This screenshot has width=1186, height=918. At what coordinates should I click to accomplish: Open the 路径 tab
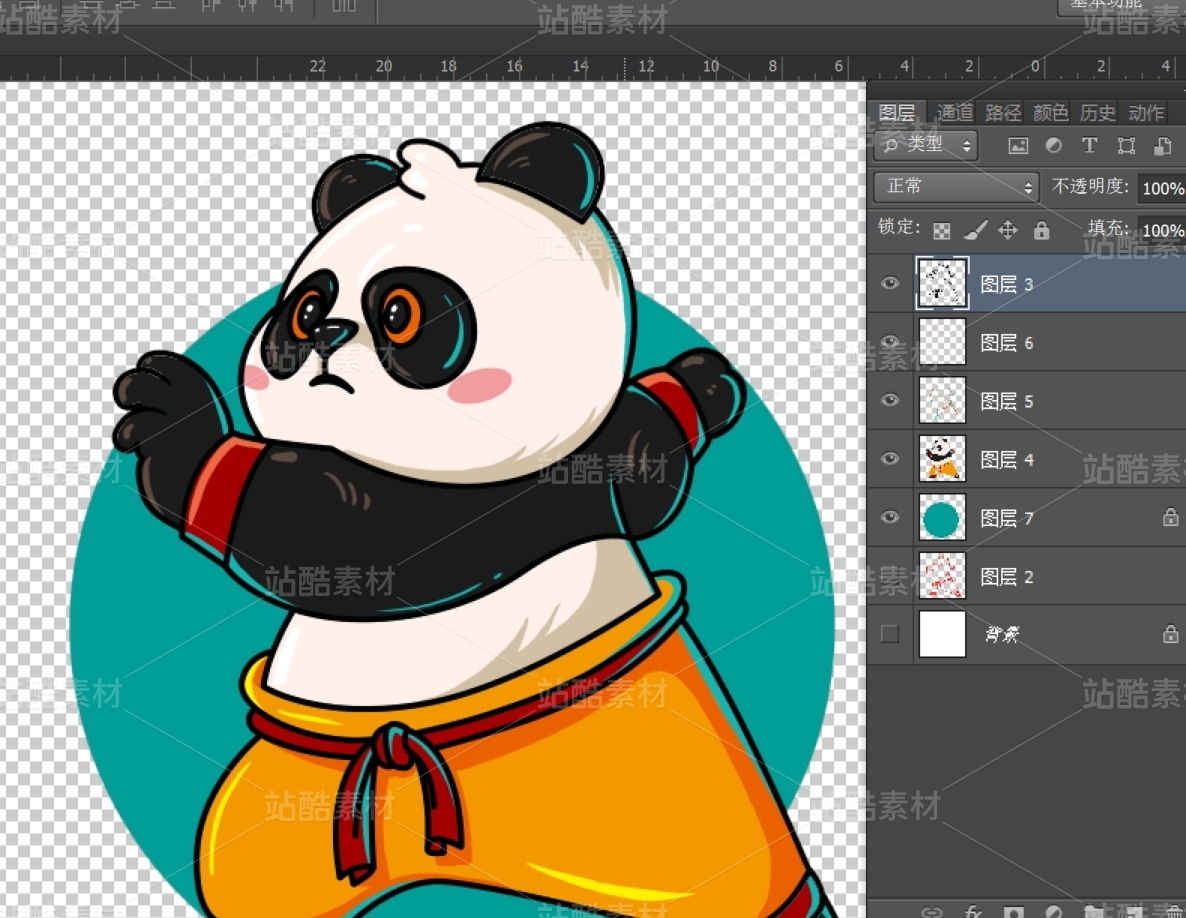[x=1003, y=113]
